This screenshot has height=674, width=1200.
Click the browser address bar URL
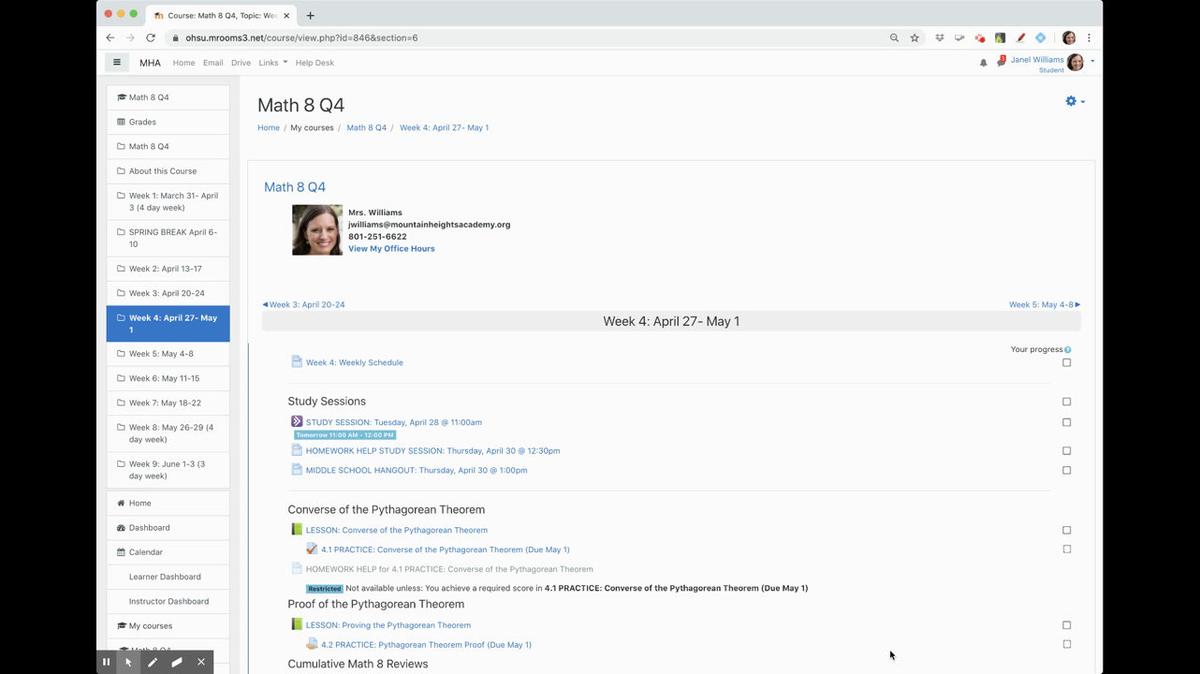(302, 38)
